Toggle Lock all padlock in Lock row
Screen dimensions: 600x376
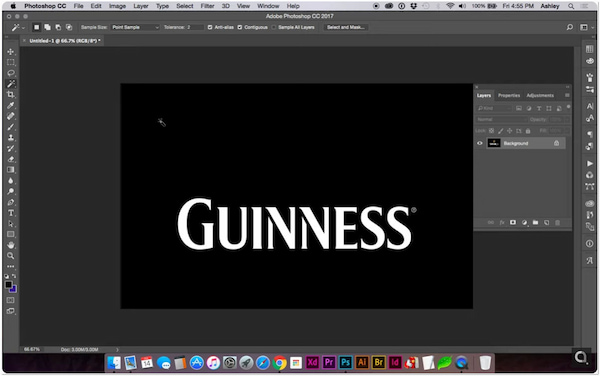[528, 131]
